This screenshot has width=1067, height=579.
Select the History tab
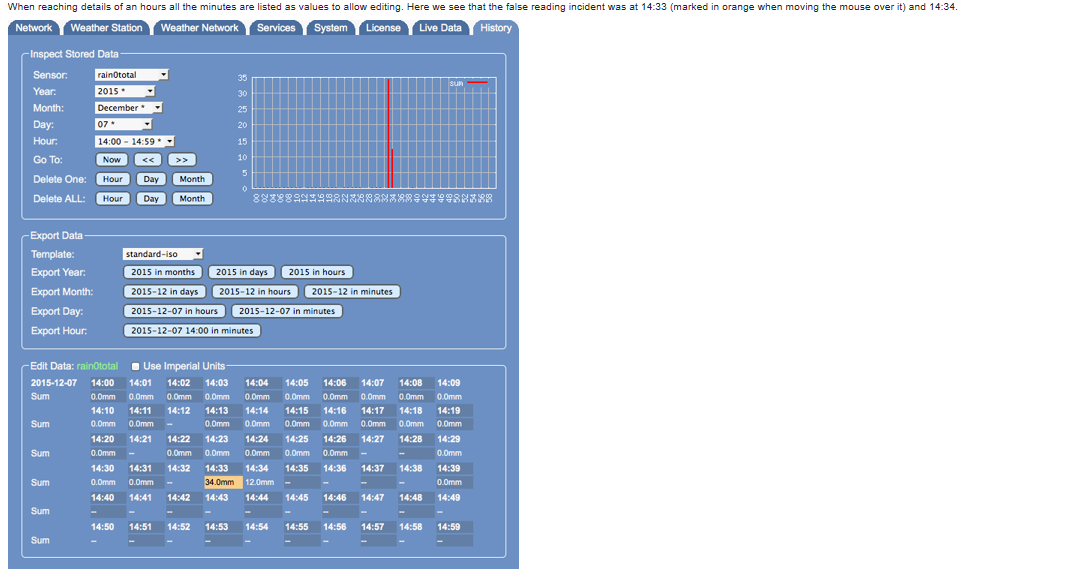coord(495,28)
